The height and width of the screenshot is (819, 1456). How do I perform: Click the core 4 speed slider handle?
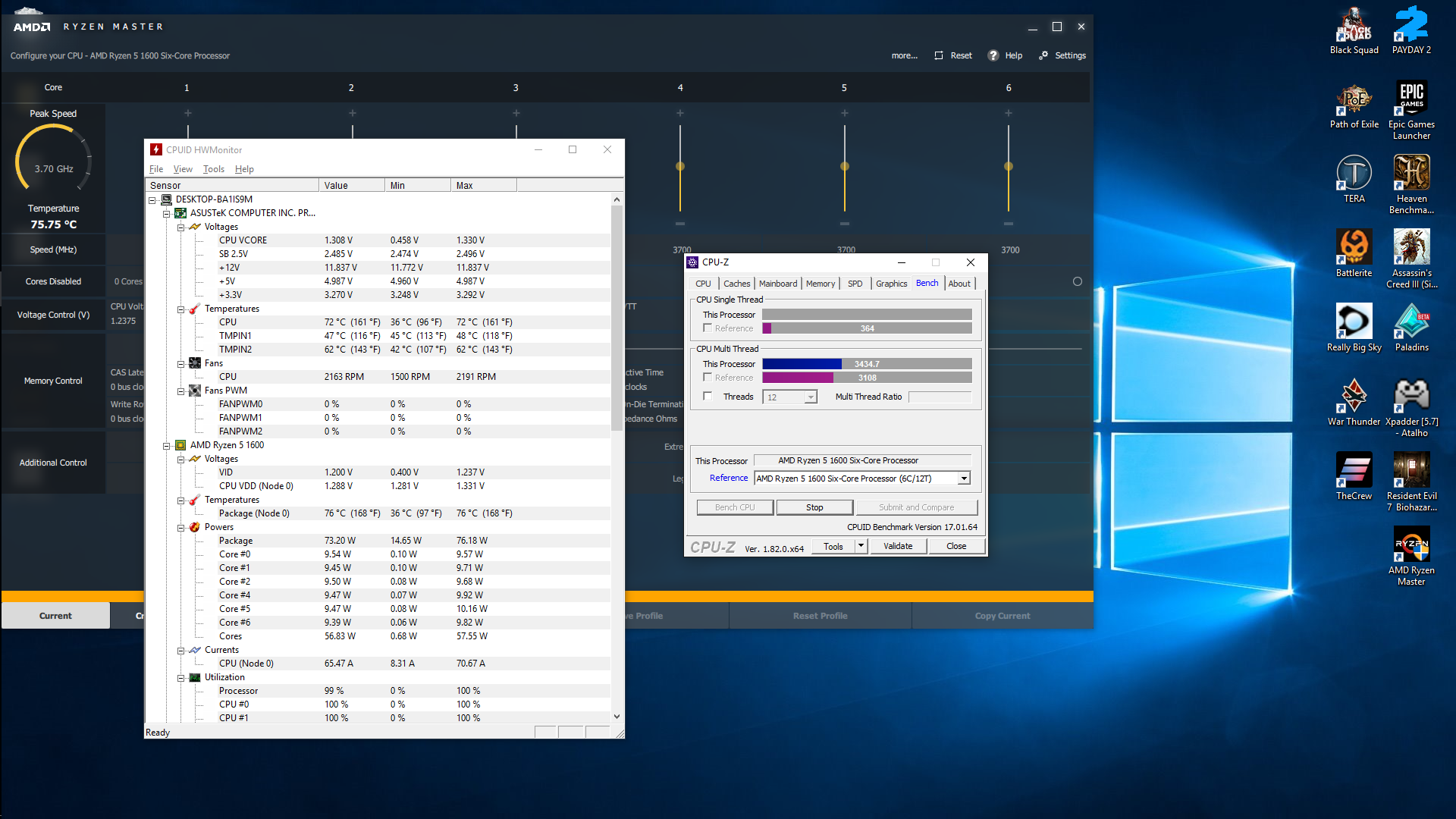[680, 166]
